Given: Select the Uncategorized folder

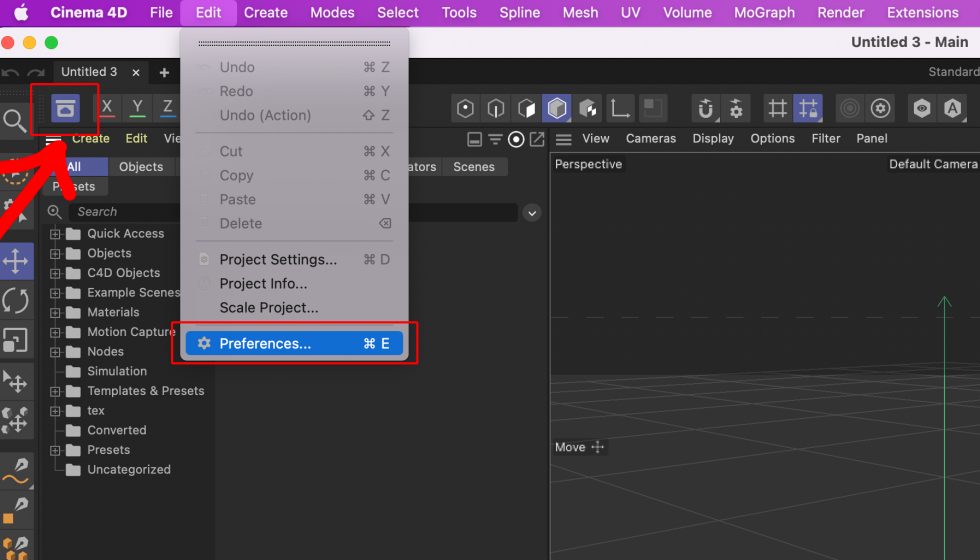Looking at the screenshot, I should coord(129,469).
